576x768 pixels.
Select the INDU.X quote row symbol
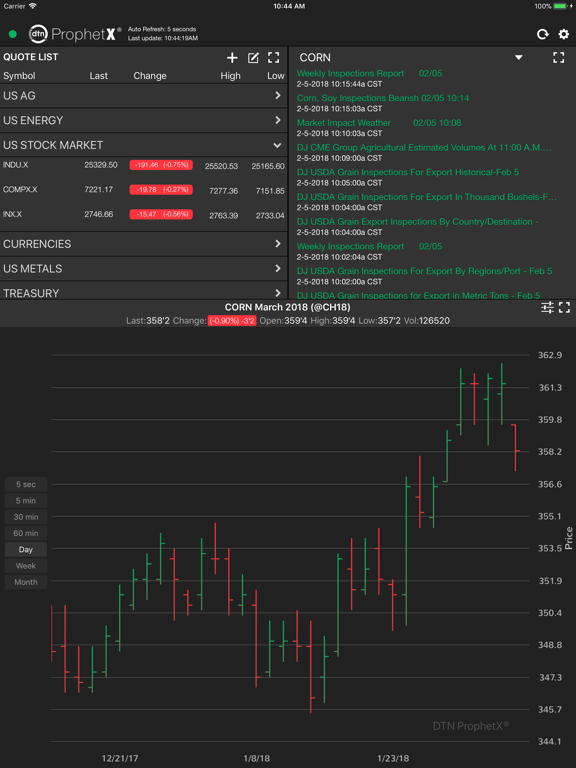(15, 165)
